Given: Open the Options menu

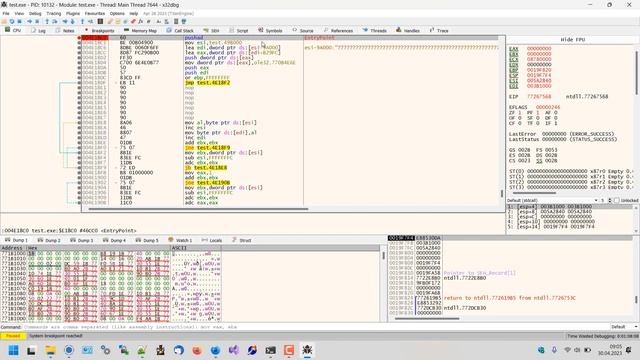Looking at the screenshot, I should click(x=117, y=13).
